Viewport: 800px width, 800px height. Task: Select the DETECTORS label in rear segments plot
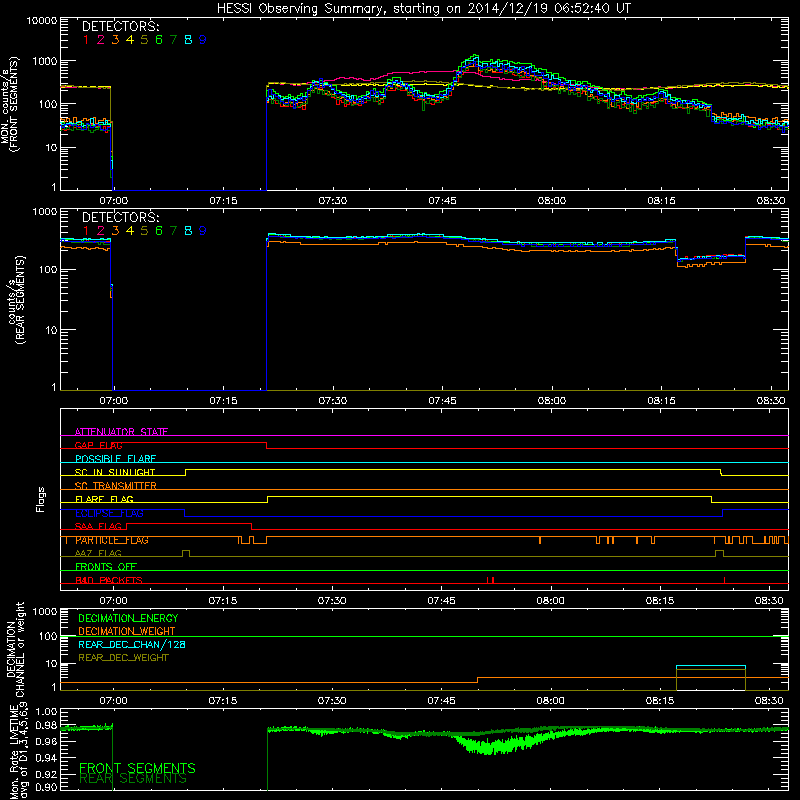(120, 217)
